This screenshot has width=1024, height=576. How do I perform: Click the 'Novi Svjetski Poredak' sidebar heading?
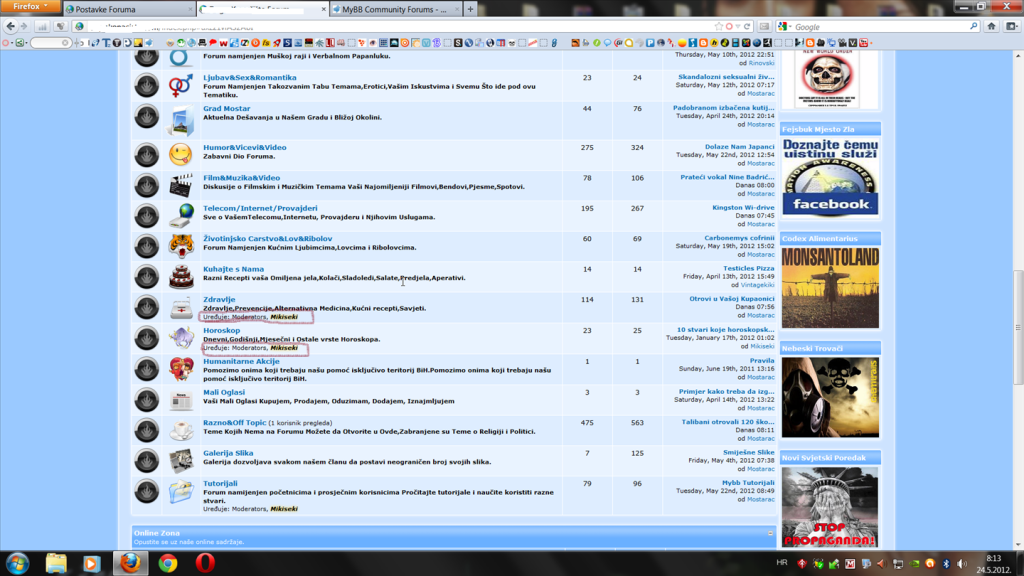coord(824,458)
